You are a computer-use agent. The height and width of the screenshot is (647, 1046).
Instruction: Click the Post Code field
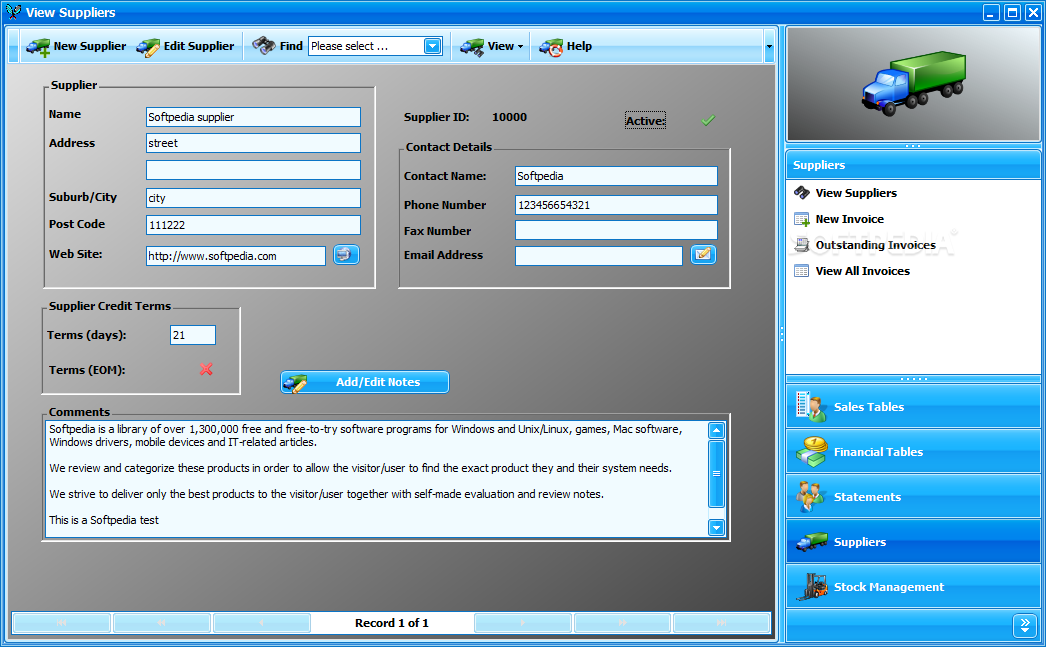pos(253,225)
